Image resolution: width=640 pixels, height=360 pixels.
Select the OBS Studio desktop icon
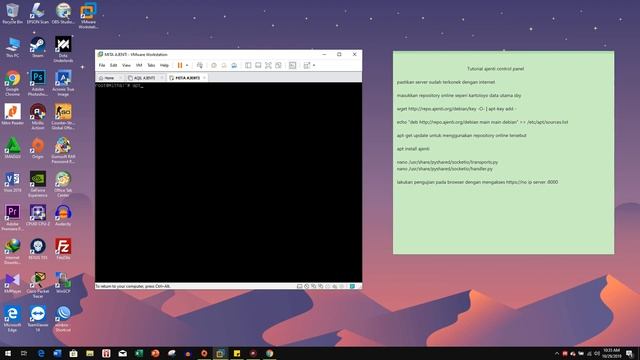coord(63,14)
